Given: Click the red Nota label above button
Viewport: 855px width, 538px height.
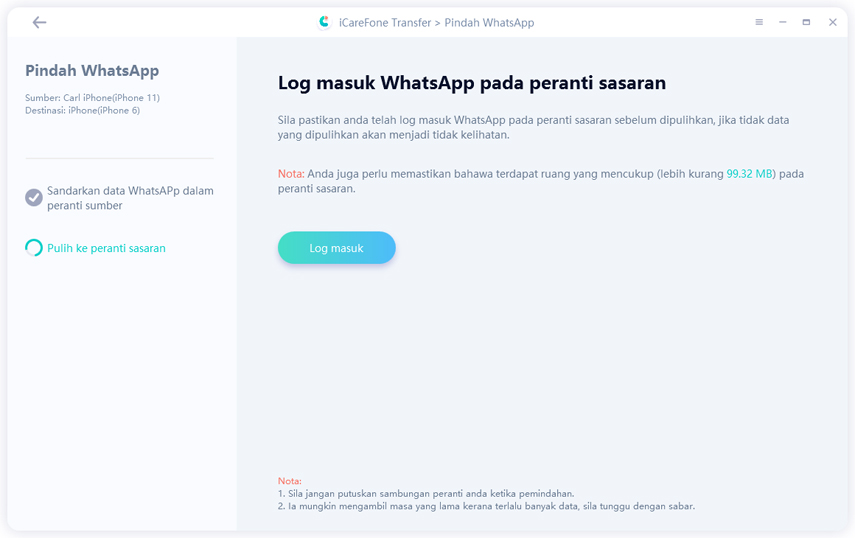Looking at the screenshot, I should pos(290,174).
